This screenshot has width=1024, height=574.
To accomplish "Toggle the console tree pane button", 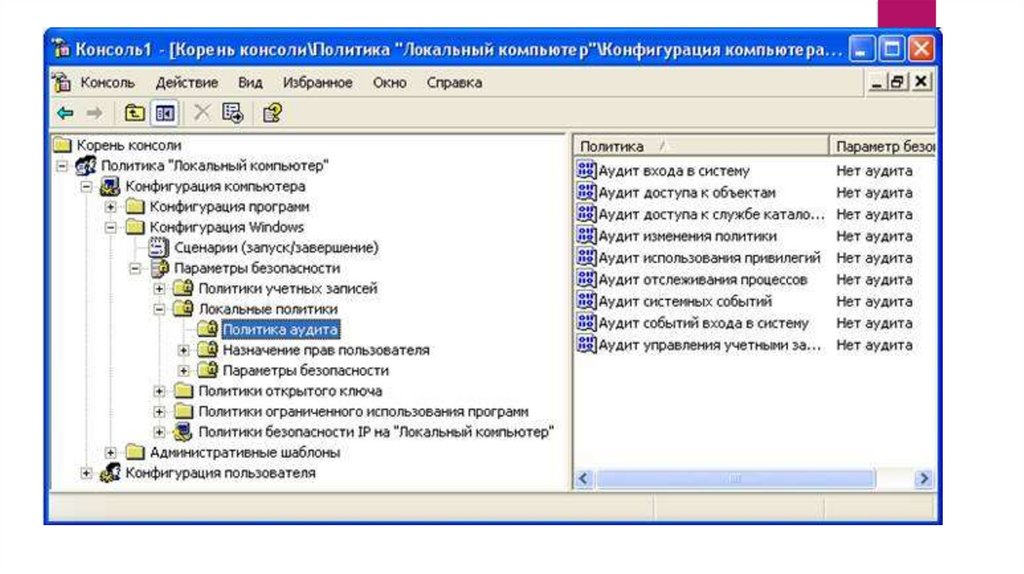I will [165, 114].
